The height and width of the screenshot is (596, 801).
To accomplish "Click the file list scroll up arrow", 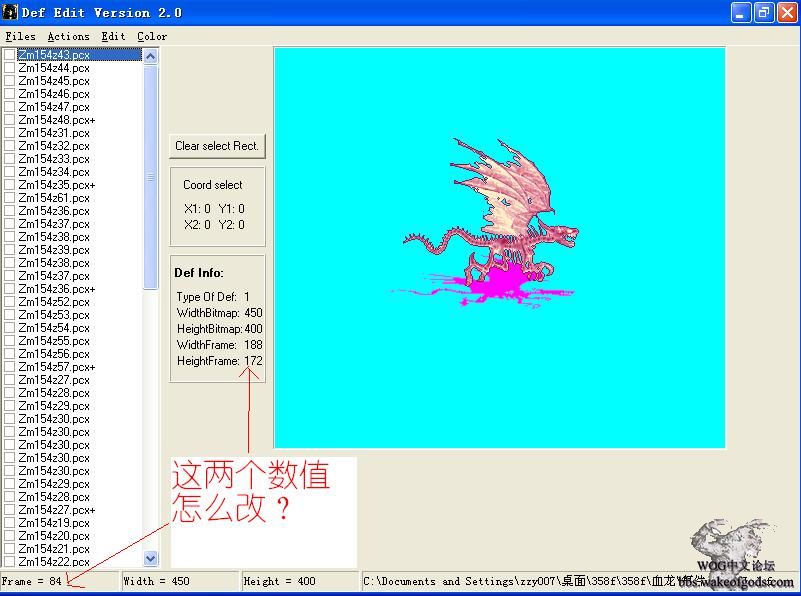I will click(151, 56).
